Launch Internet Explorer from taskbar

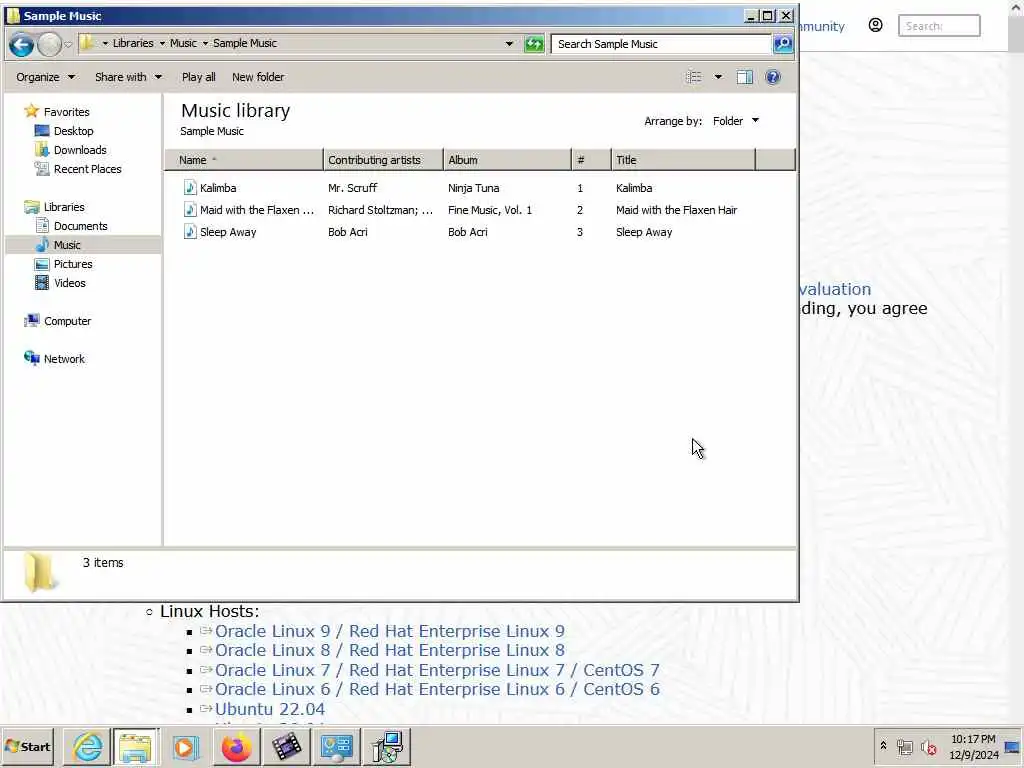87,746
